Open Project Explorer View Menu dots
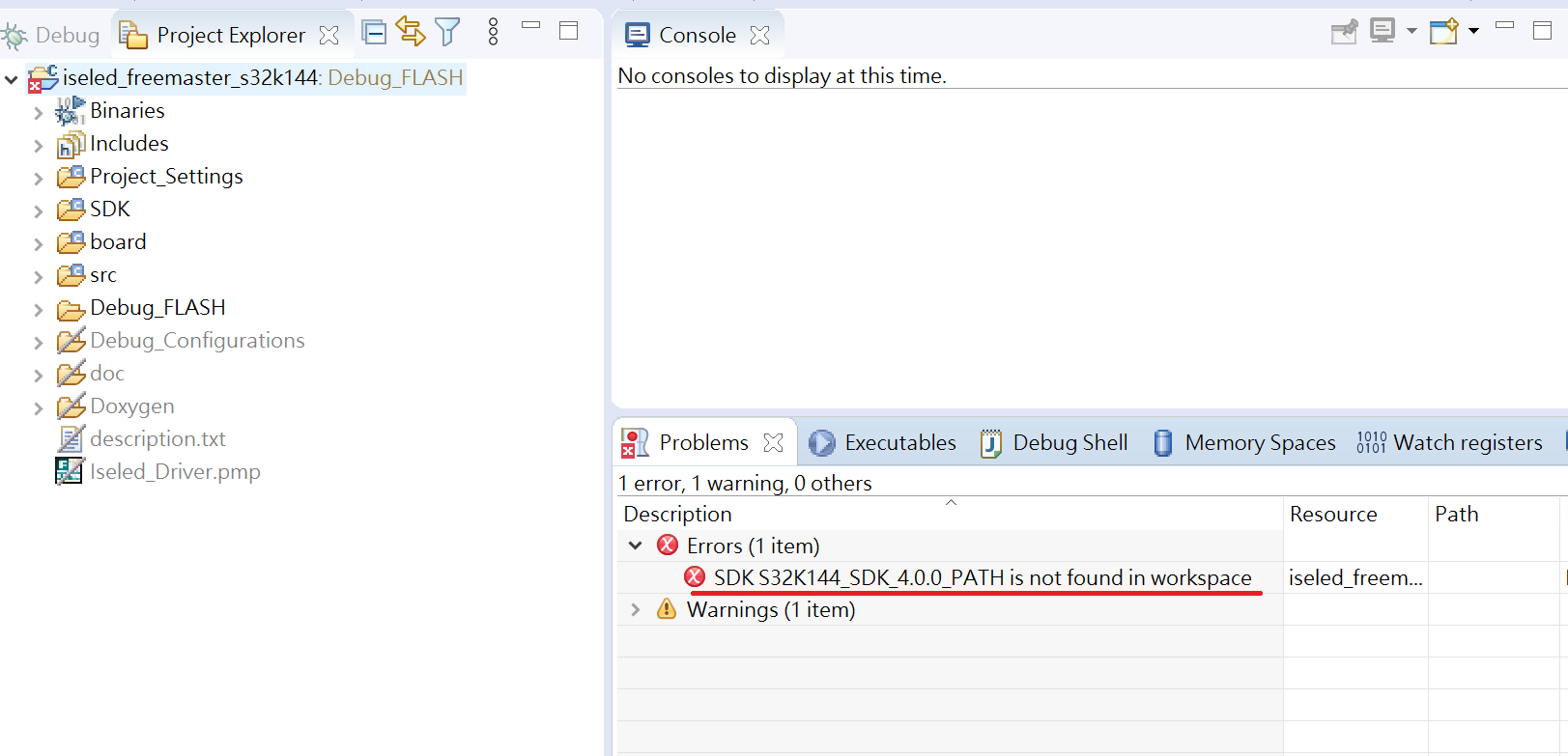The height and width of the screenshot is (756, 1568). (x=494, y=32)
